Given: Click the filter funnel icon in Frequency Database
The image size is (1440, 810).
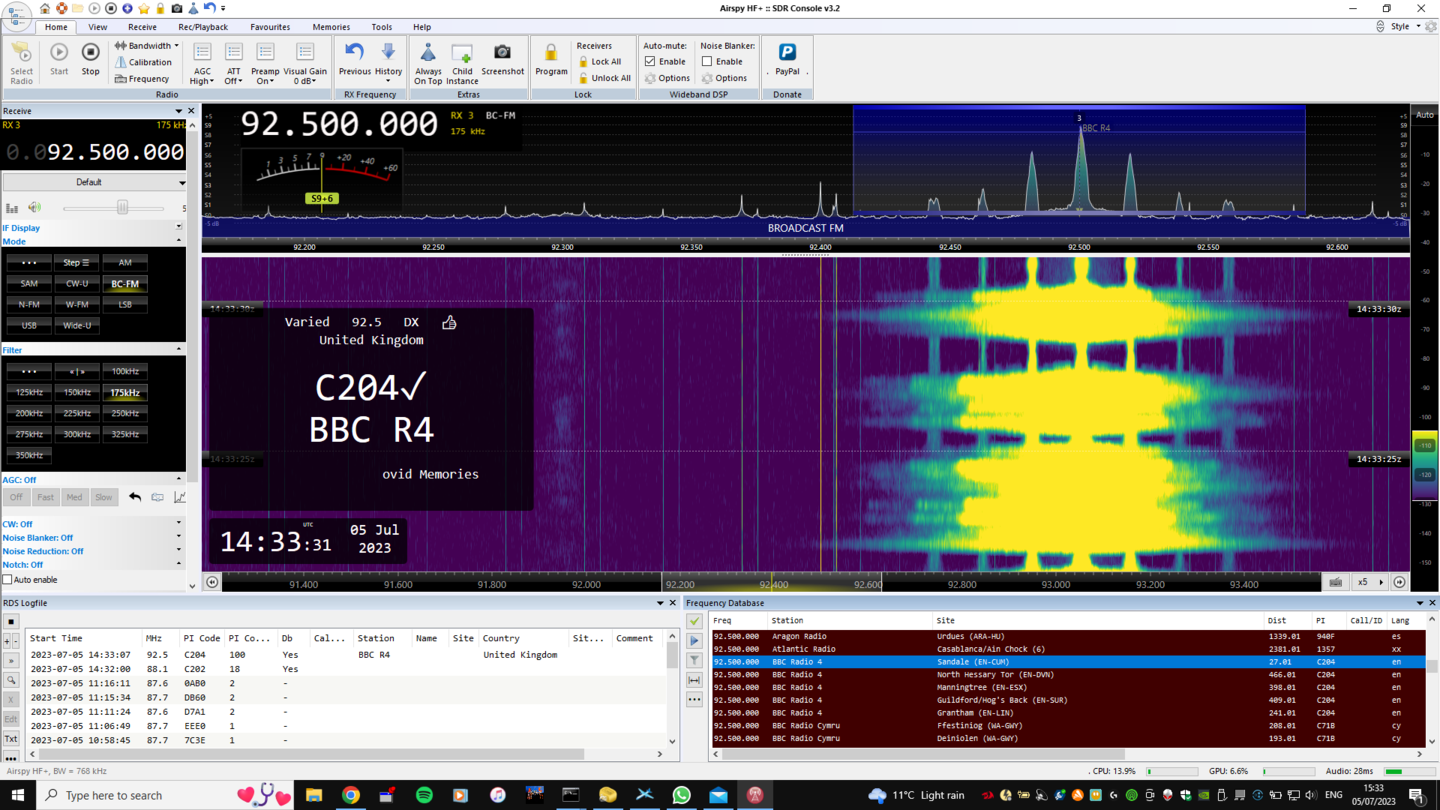Looking at the screenshot, I should [694, 660].
